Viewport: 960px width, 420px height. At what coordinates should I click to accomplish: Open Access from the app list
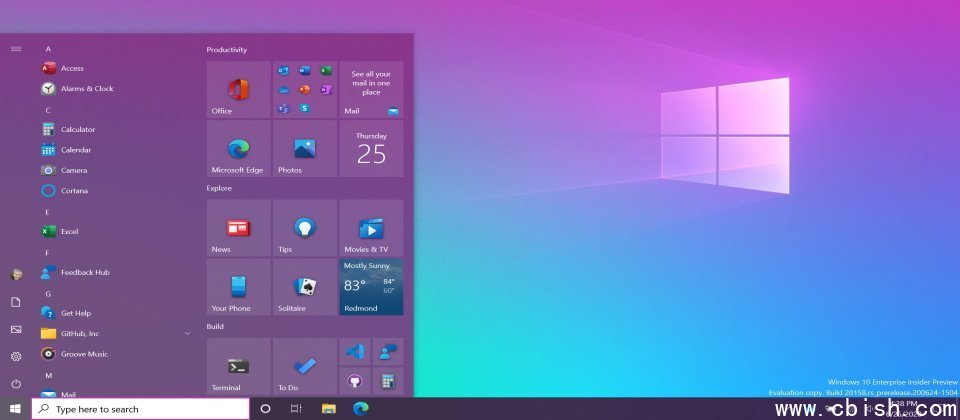tap(116, 69)
